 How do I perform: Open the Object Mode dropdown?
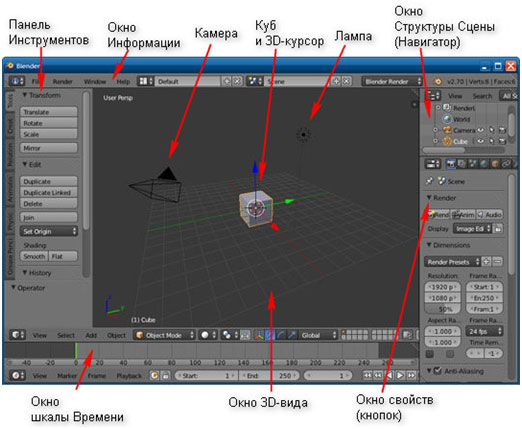pyautogui.click(x=164, y=335)
